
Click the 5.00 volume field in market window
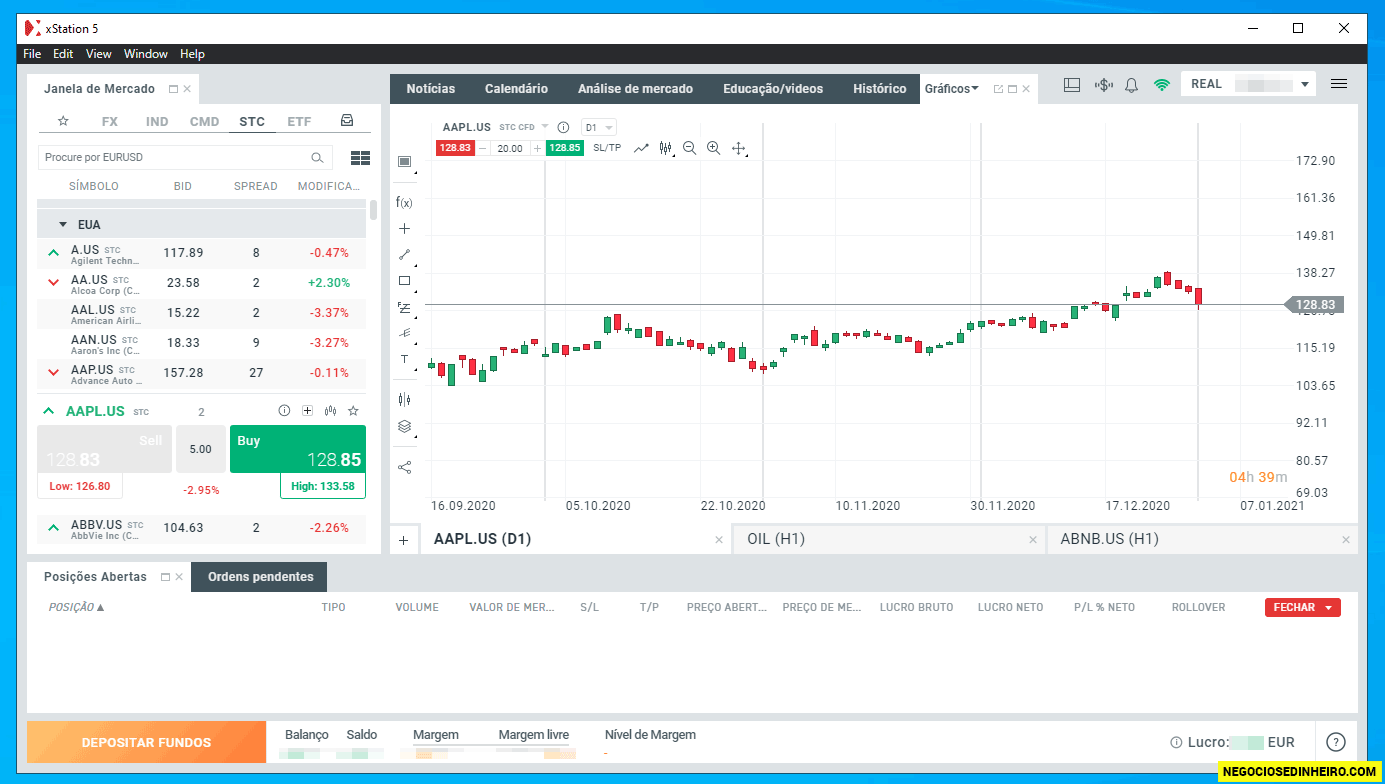[201, 449]
